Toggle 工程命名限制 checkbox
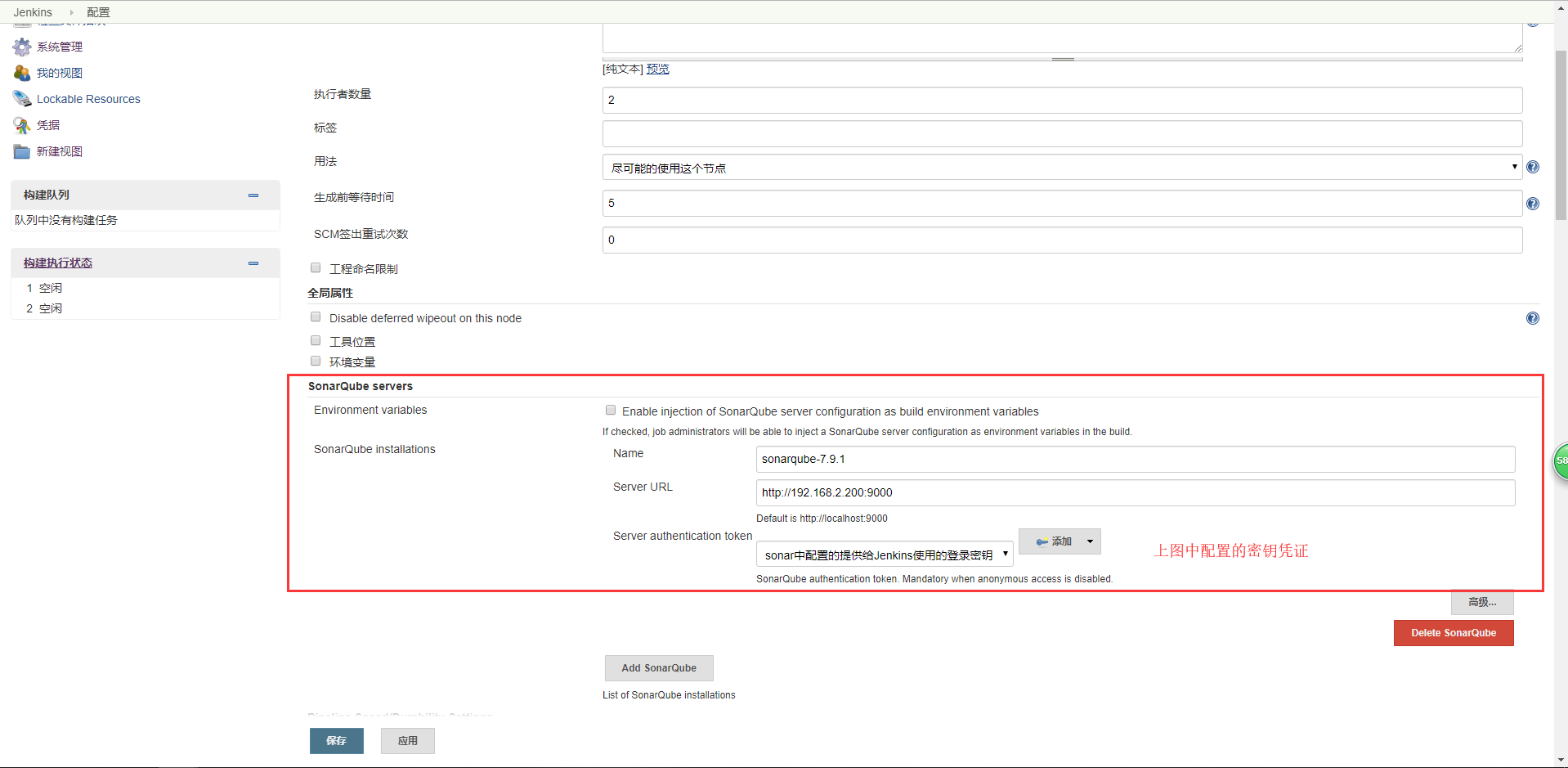 pyautogui.click(x=316, y=267)
